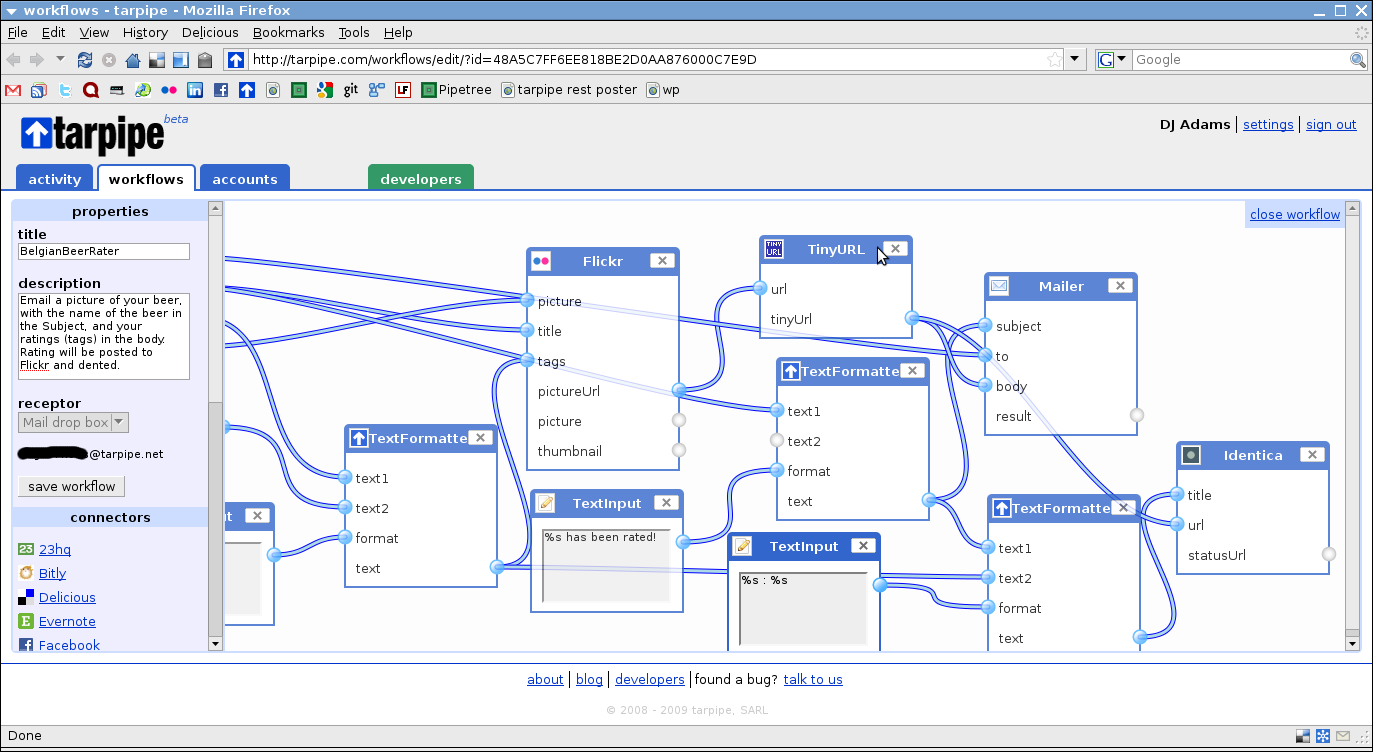Click the text area with '%s has been rated!'
The image size is (1373, 752).
pos(606,566)
